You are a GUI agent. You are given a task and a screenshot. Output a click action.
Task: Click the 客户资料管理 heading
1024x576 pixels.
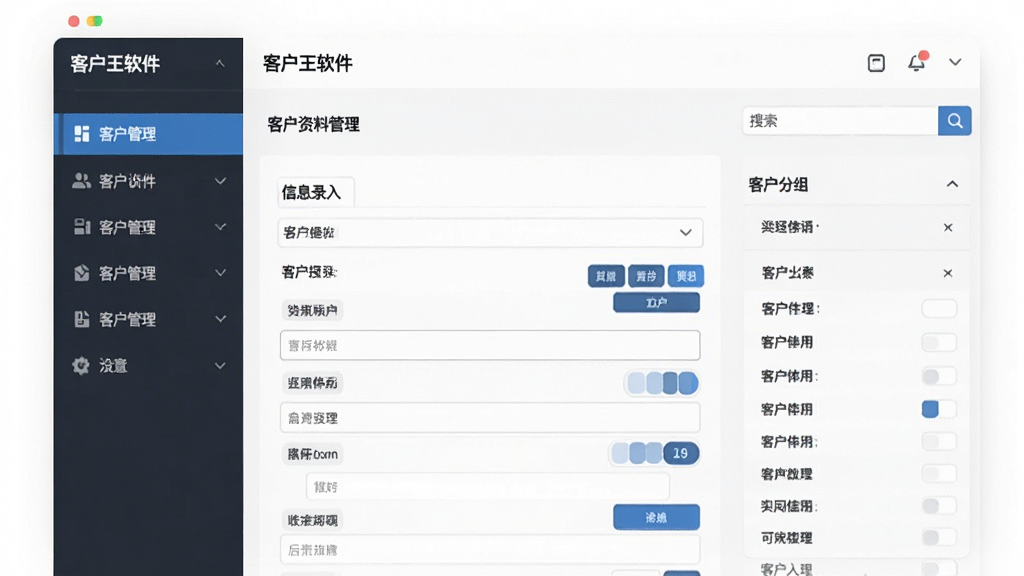coord(313,124)
